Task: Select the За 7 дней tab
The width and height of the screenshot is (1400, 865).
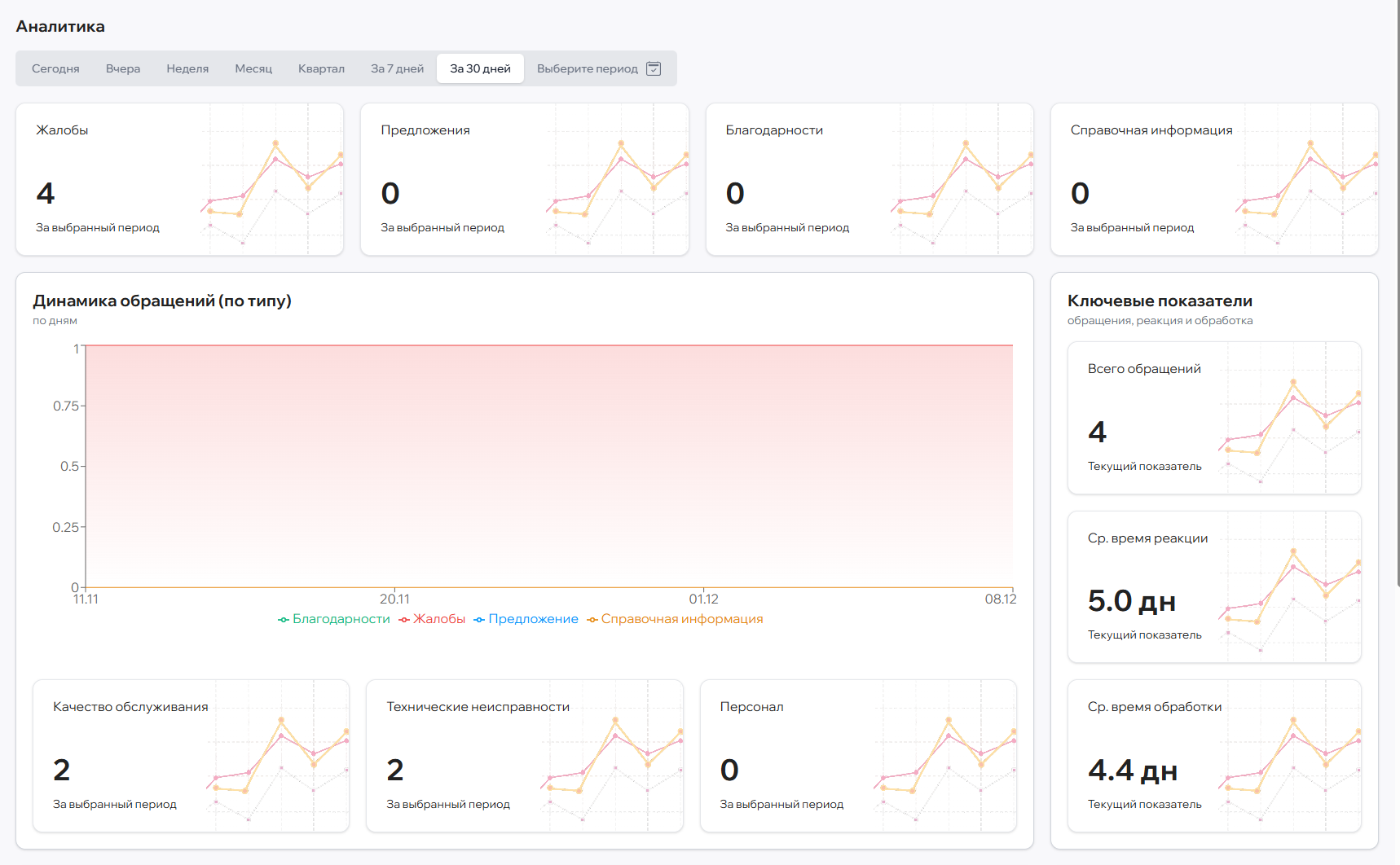Action: [x=397, y=68]
